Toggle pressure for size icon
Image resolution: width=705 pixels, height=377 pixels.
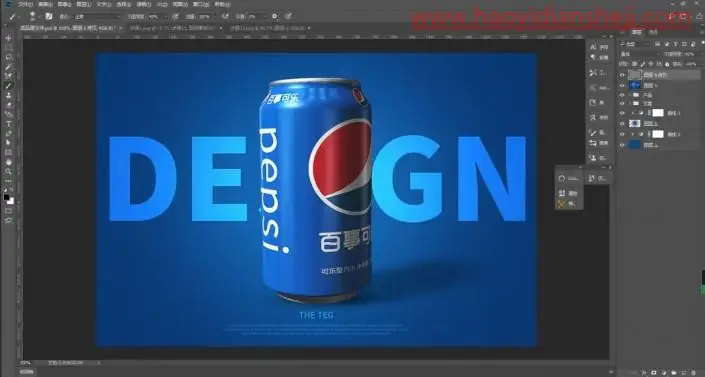[x=288, y=16]
